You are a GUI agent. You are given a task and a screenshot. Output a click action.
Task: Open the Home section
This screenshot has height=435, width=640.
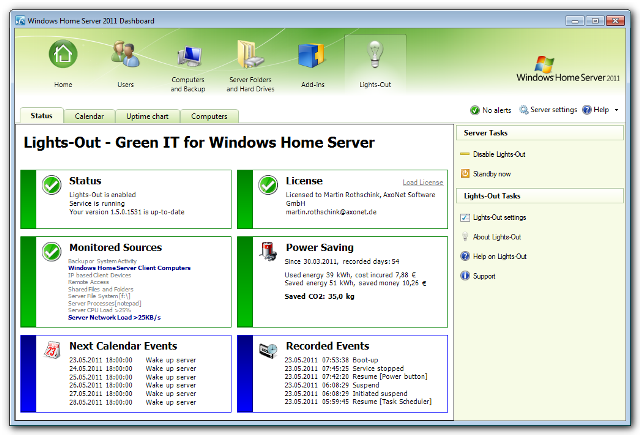tap(63, 64)
